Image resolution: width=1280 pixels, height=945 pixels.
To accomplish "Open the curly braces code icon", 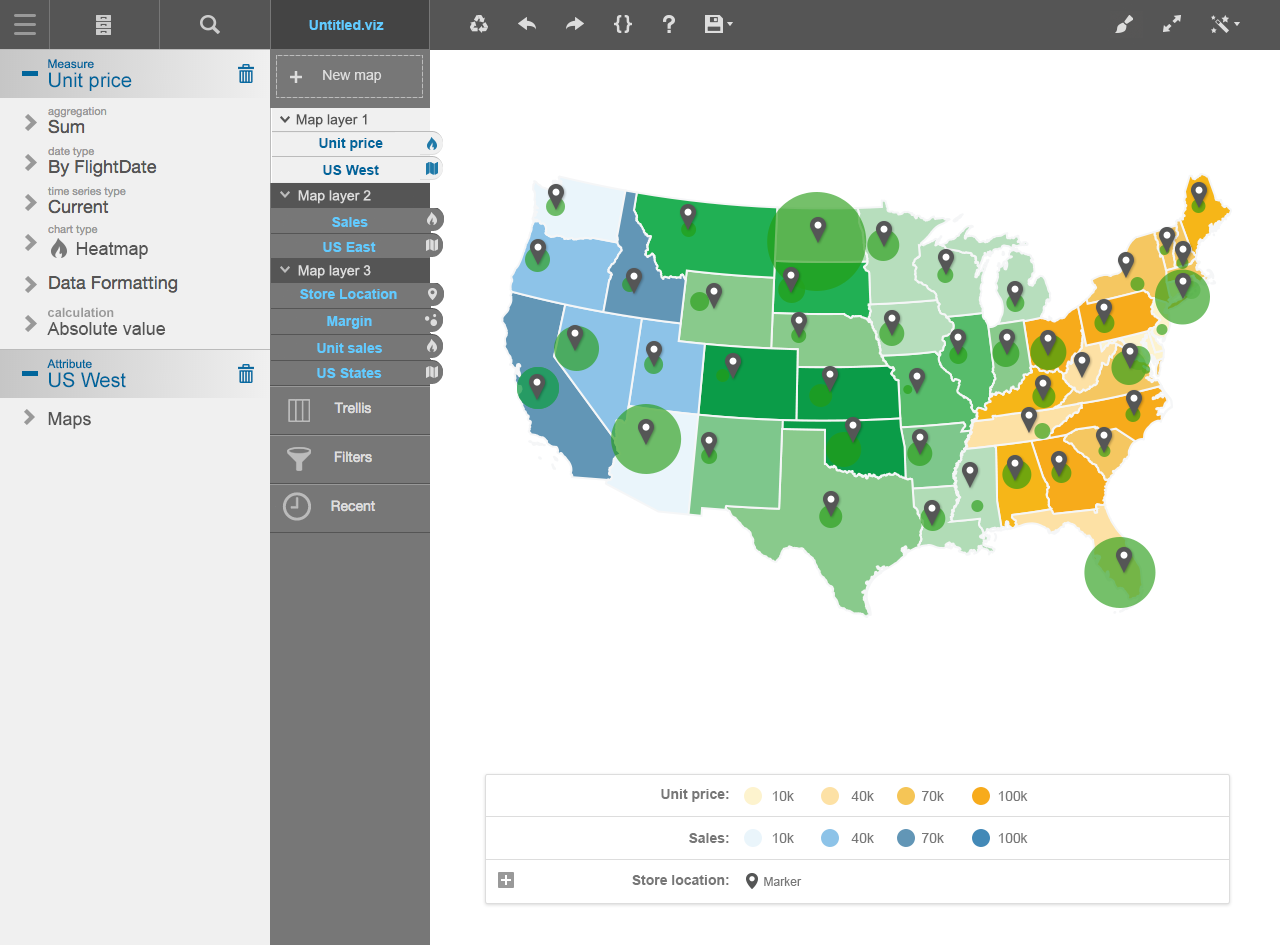I will (622, 24).
